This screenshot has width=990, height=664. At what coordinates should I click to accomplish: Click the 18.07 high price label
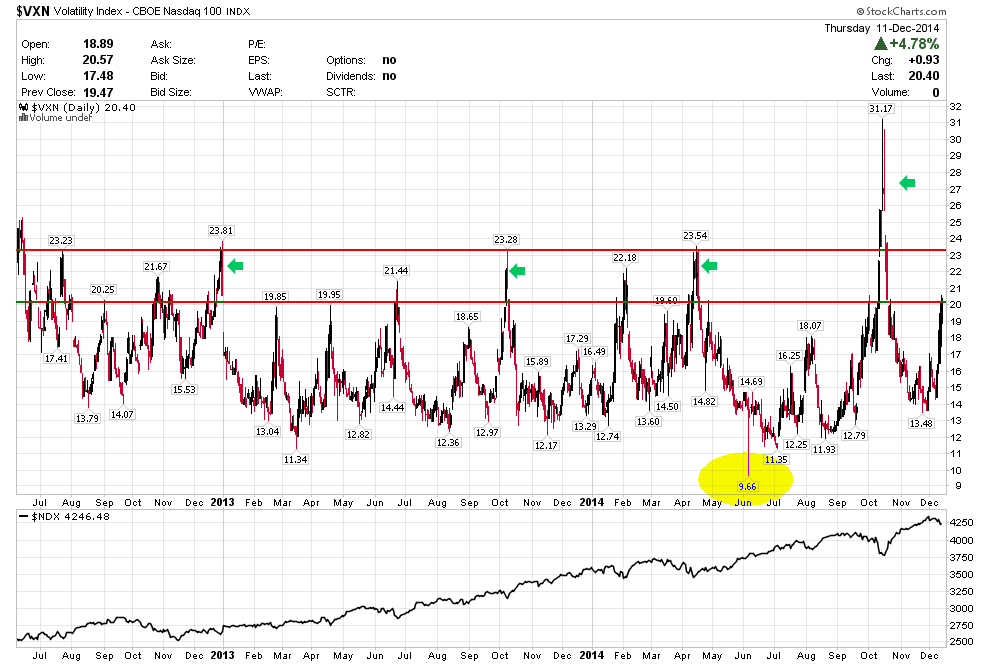[x=810, y=326]
